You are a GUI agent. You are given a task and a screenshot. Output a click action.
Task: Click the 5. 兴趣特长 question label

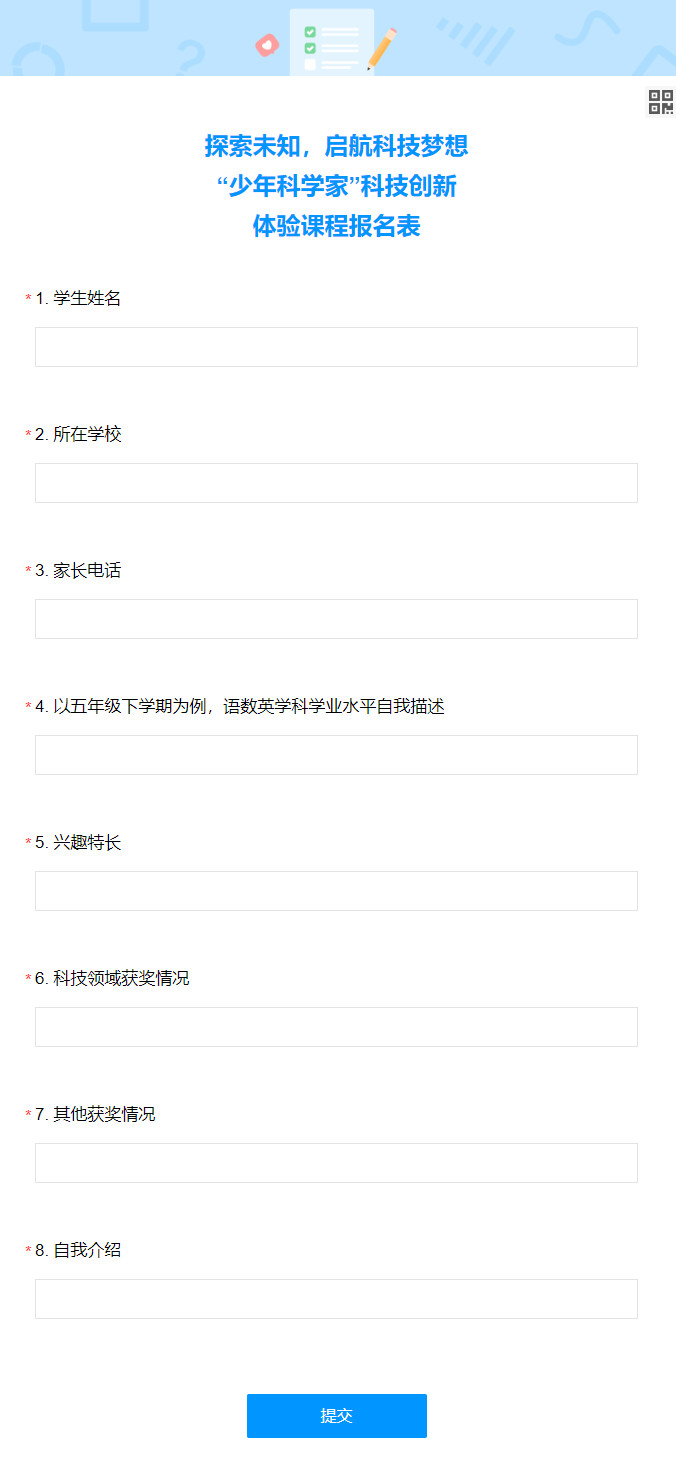pyautogui.click(x=78, y=842)
